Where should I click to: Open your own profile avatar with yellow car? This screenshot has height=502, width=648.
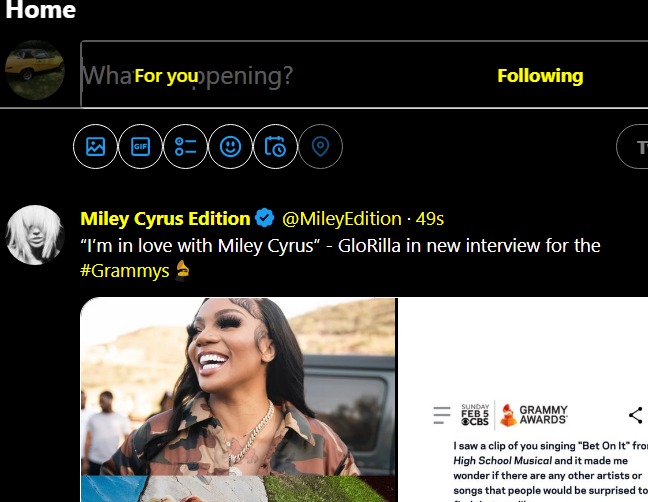pyautogui.click(x=35, y=70)
